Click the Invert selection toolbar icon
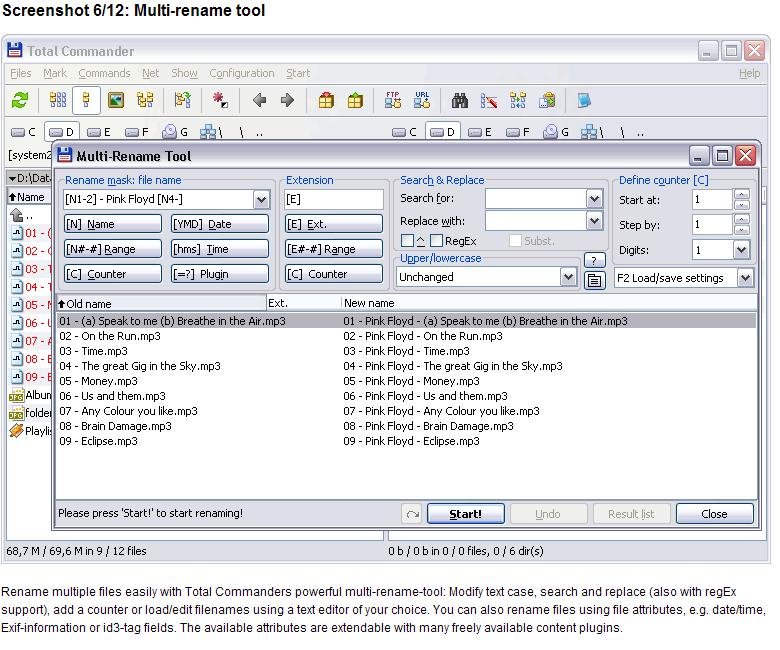The height and width of the screenshot is (650, 780). coord(182,100)
